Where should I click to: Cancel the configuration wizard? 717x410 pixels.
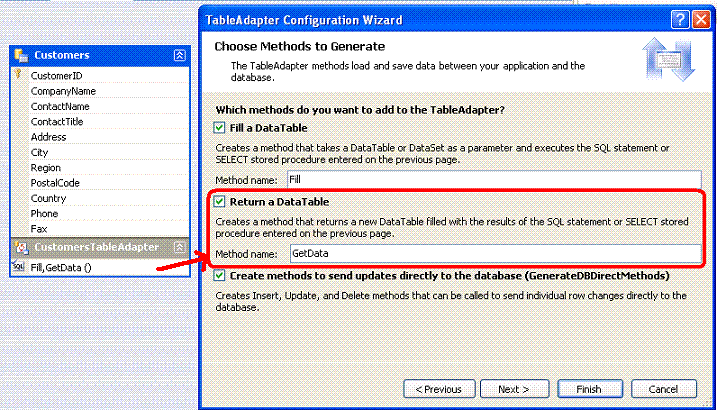(663, 389)
